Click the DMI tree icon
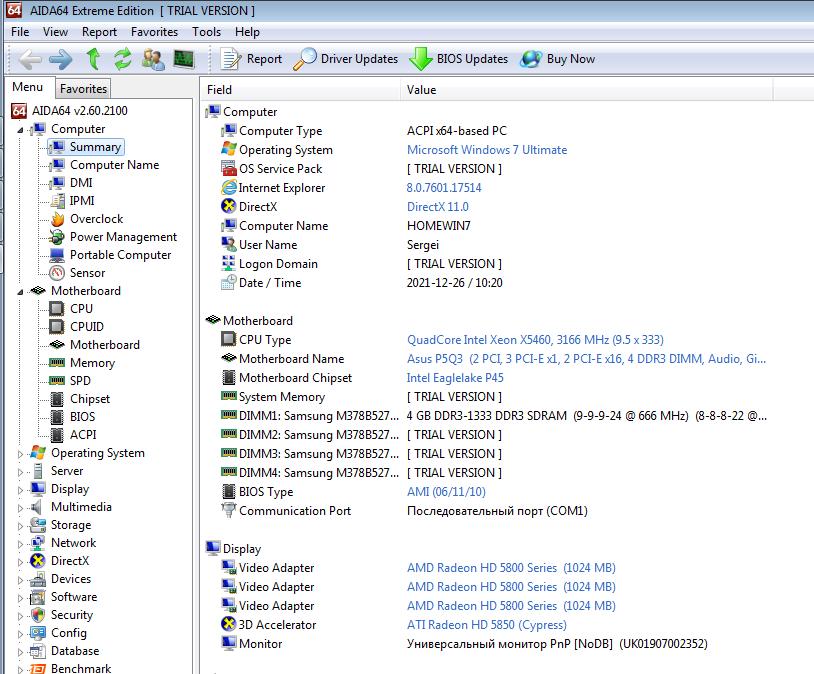814x674 pixels. (x=57, y=183)
